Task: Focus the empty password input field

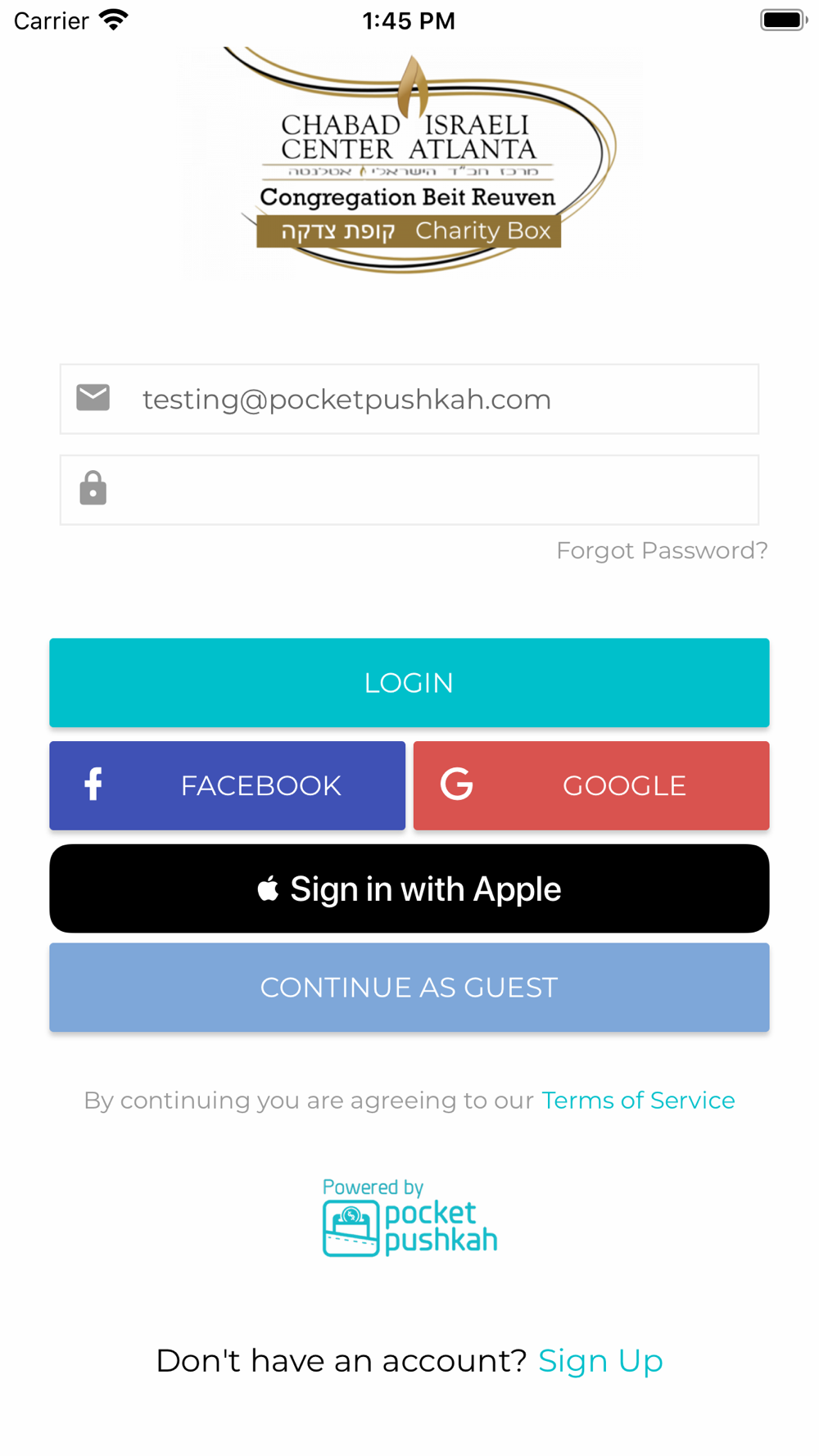Action: (409, 490)
